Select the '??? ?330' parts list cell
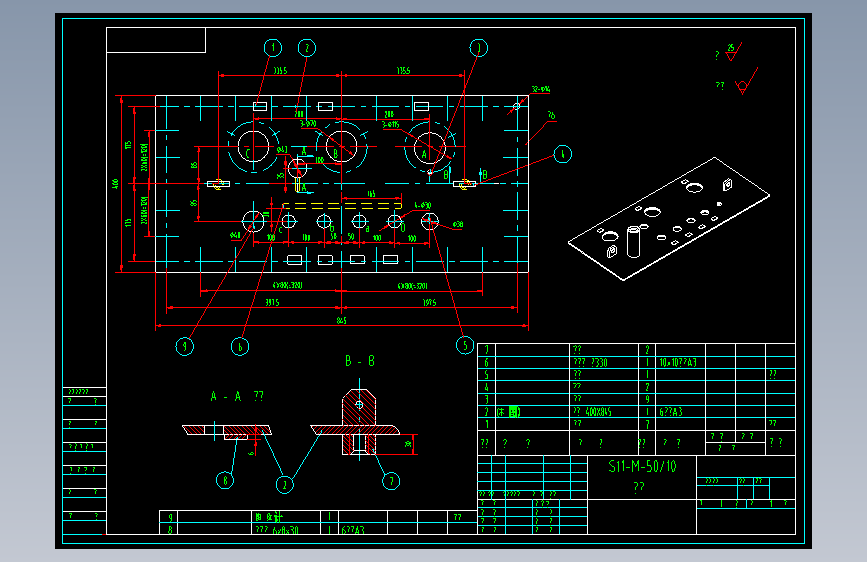 pos(590,362)
